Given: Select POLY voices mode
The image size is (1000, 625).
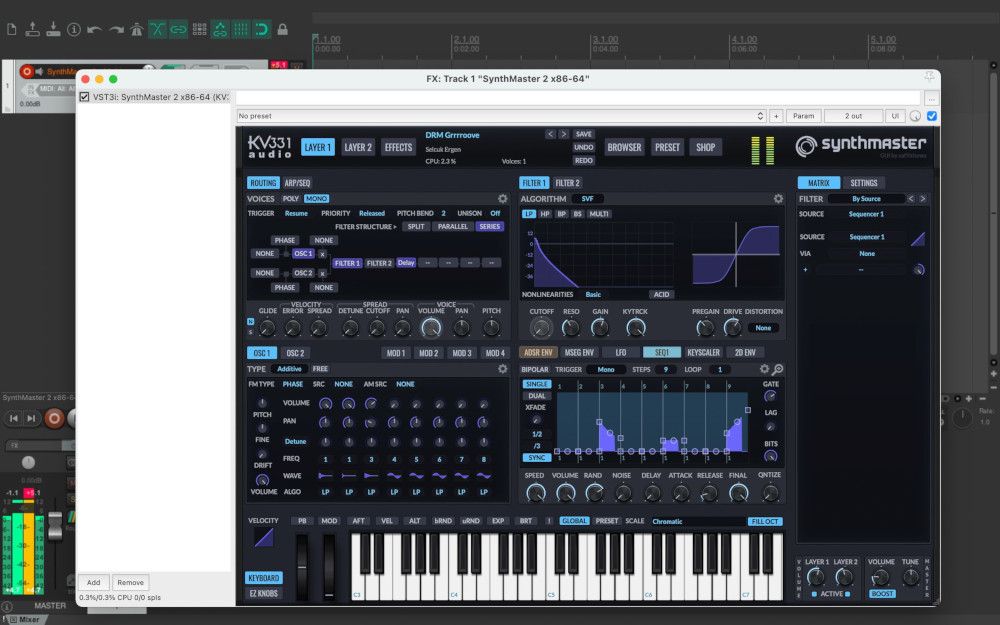Looking at the screenshot, I should coord(291,199).
